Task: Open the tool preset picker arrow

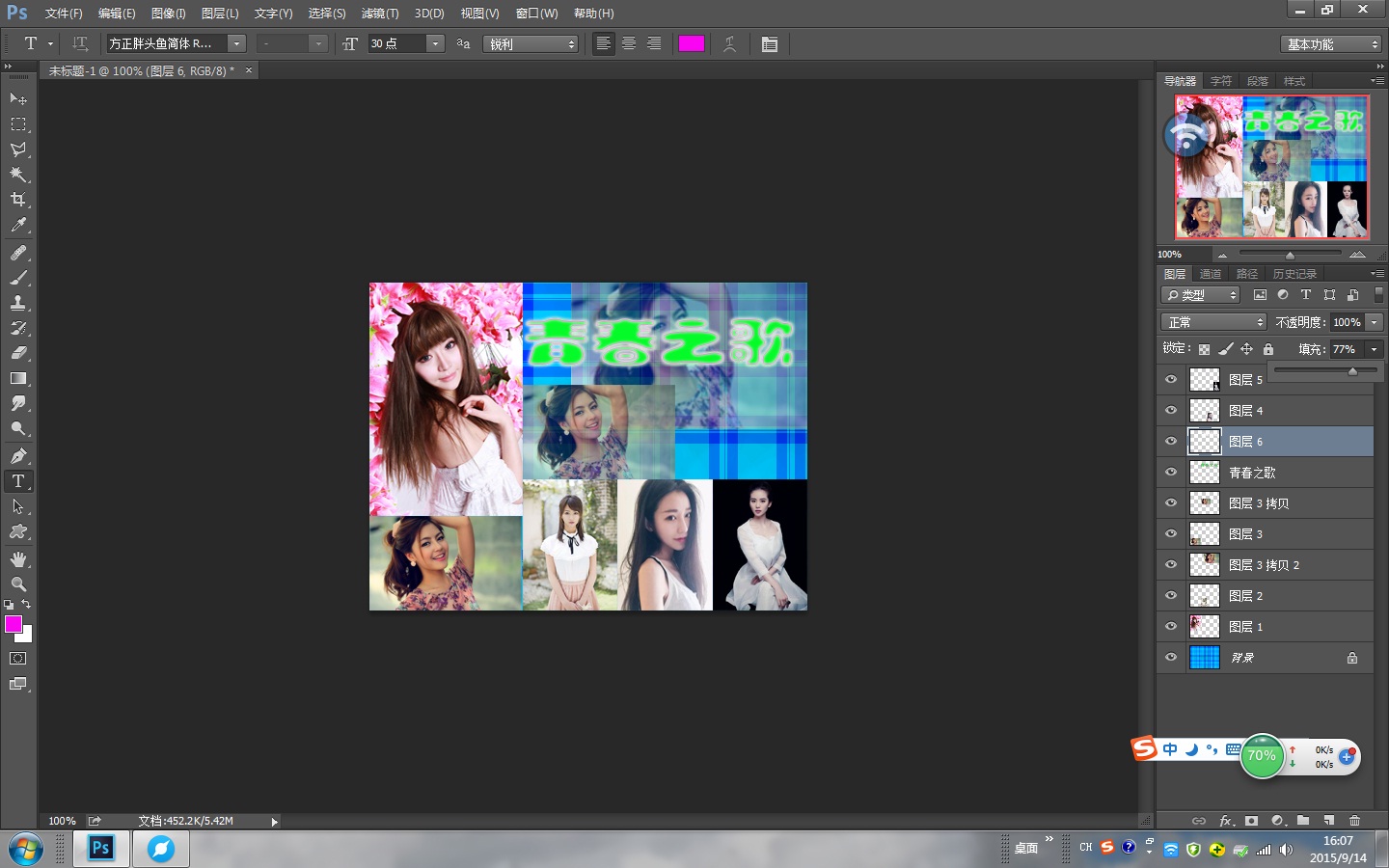Action: (x=50, y=43)
